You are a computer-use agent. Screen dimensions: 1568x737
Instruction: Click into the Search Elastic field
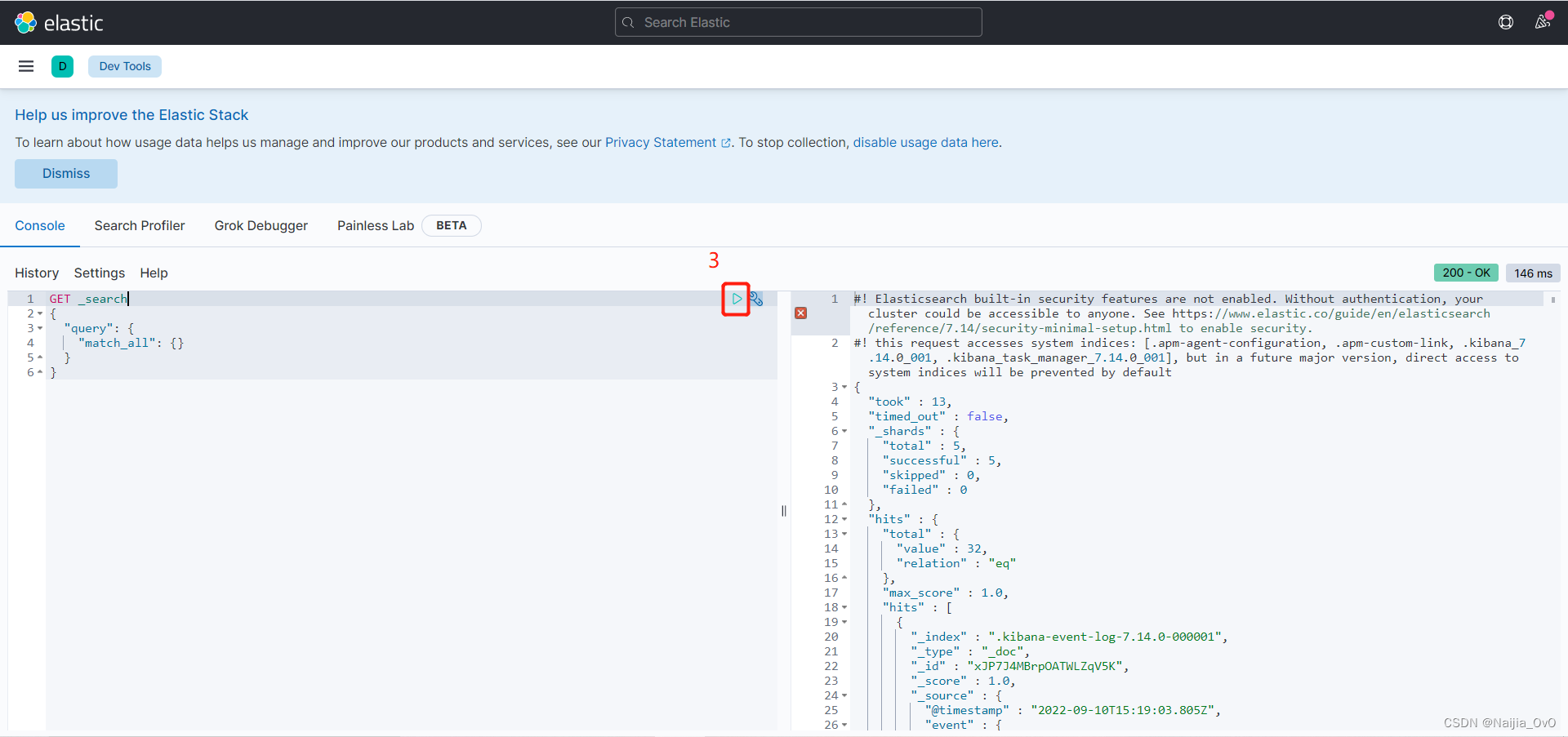798,22
